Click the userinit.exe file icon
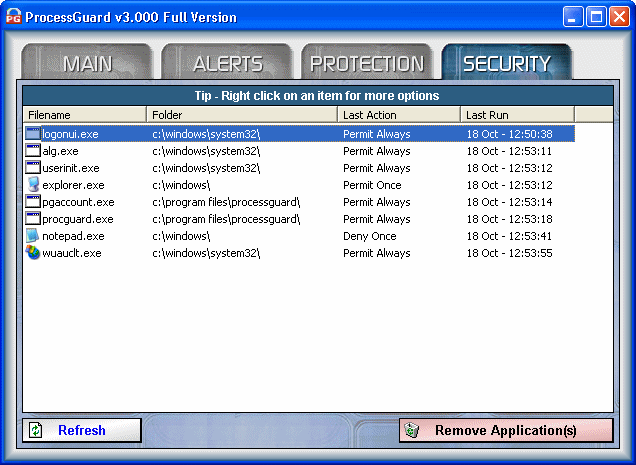Screen dimensions: 636x465 (x=33, y=168)
